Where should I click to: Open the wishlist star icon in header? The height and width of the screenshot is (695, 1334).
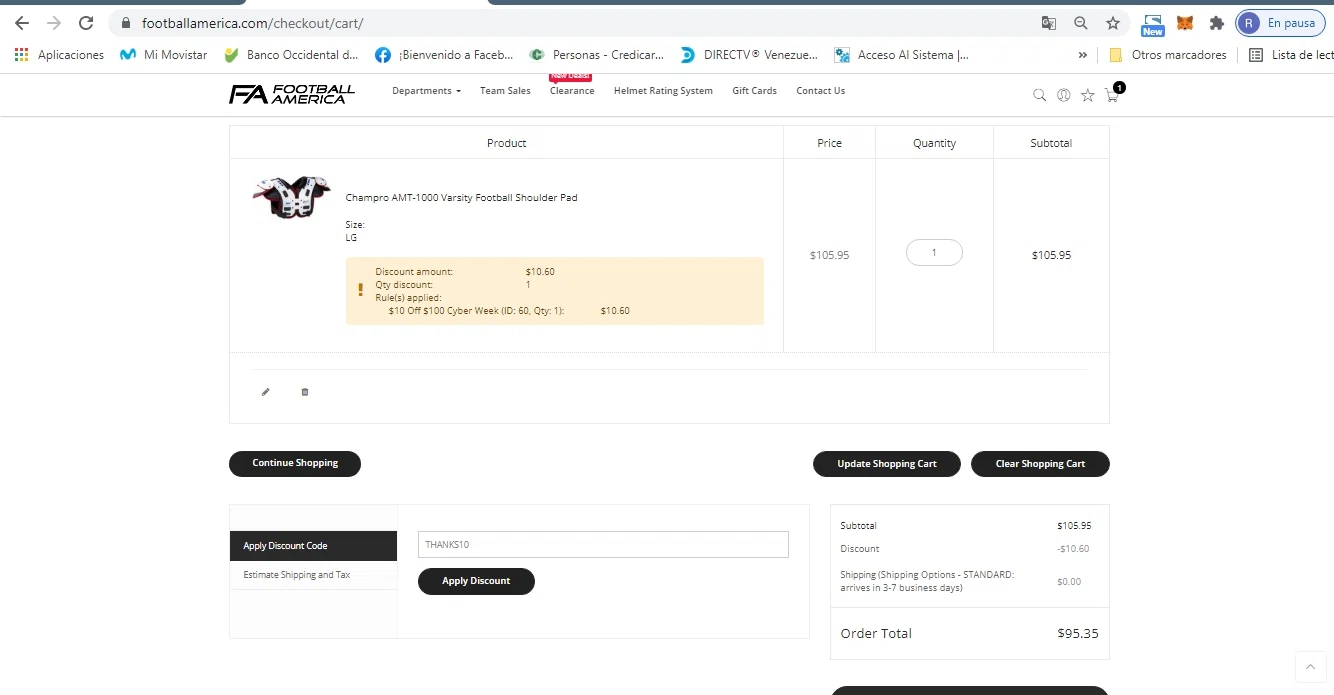coord(1087,95)
